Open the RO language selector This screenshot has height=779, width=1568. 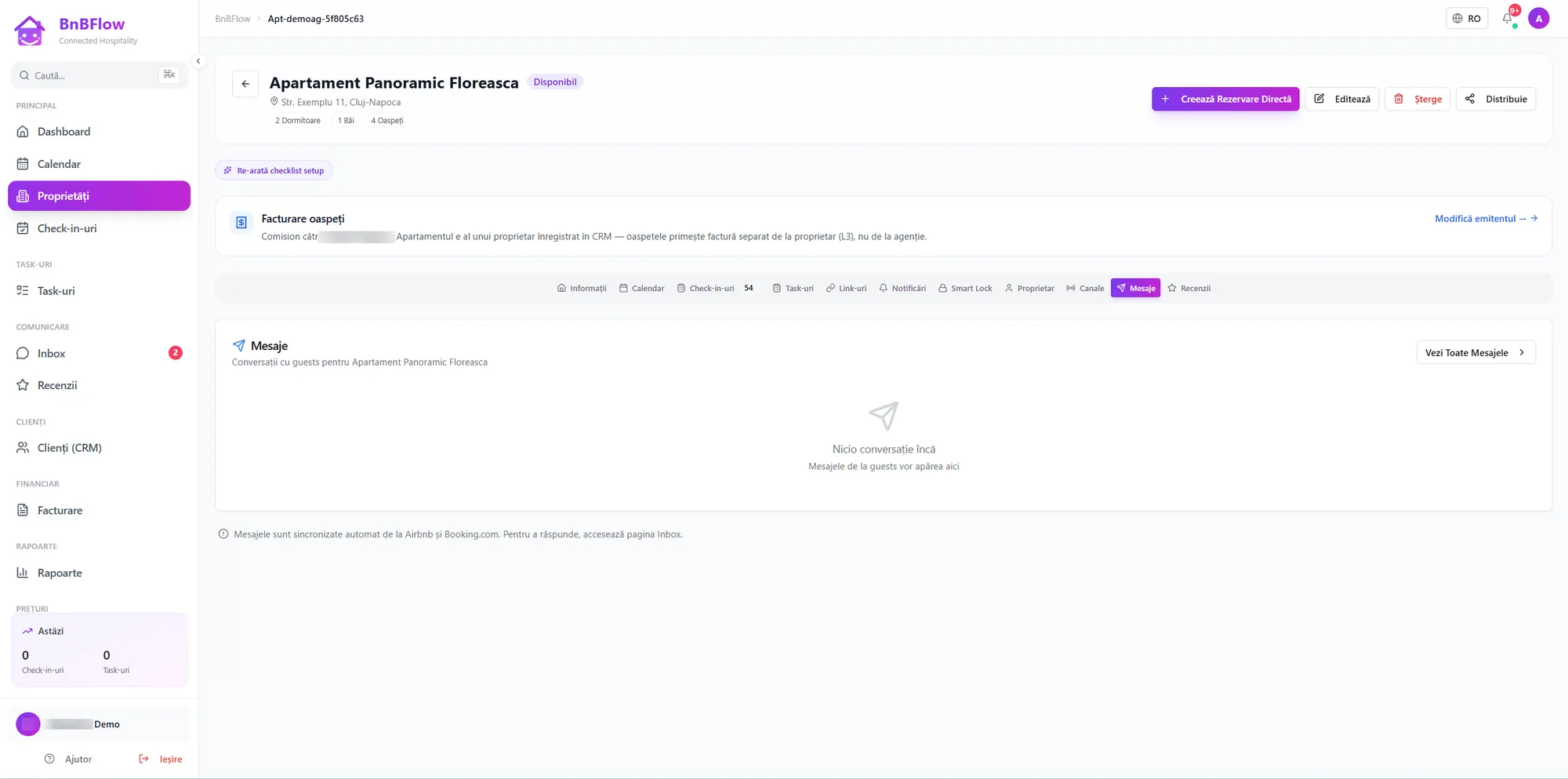pos(1466,18)
